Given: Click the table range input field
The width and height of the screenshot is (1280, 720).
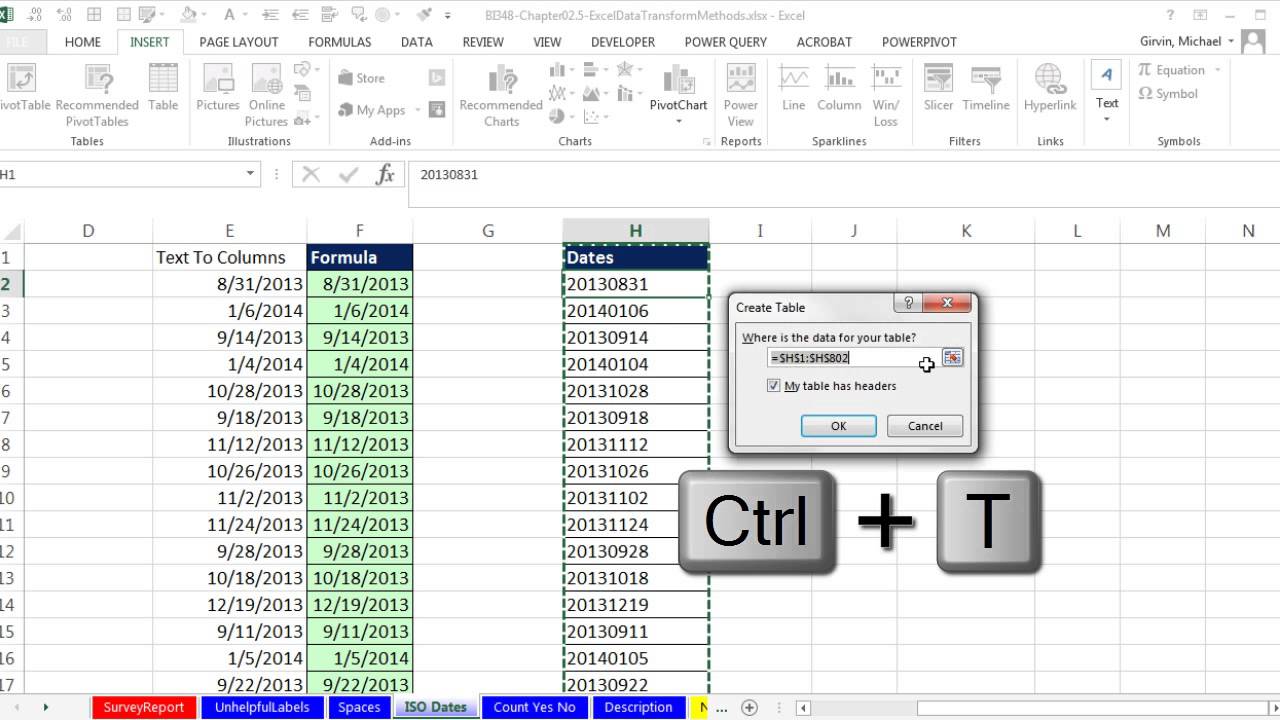Looking at the screenshot, I should coord(853,357).
